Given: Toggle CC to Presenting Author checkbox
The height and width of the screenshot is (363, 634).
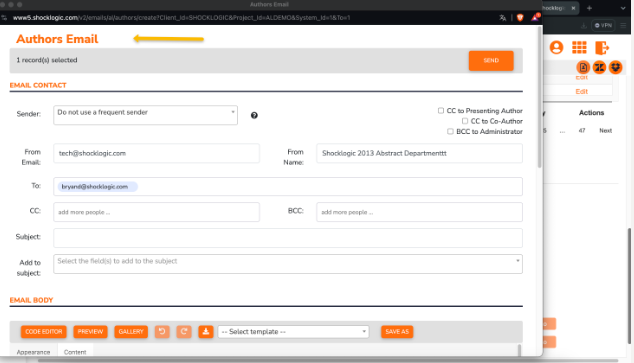Looking at the screenshot, I should pos(441,111).
